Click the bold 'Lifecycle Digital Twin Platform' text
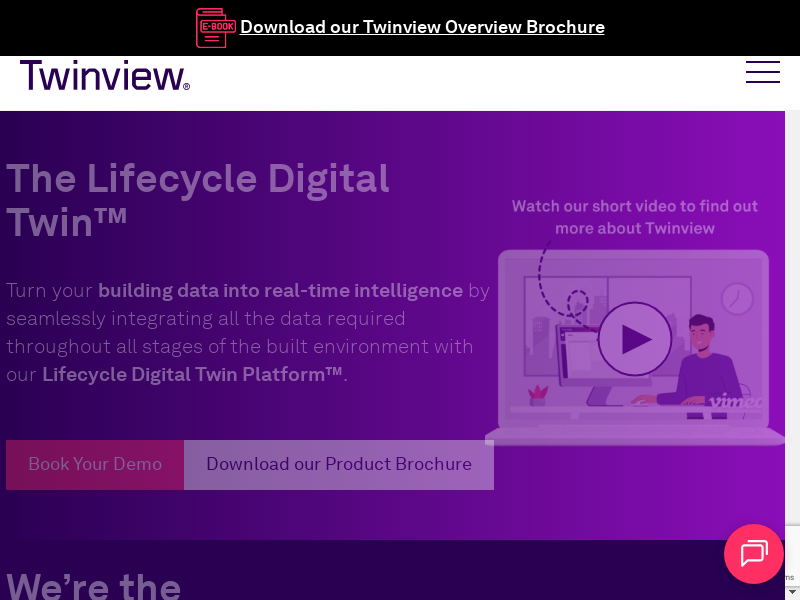 click(x=192, y=374)
